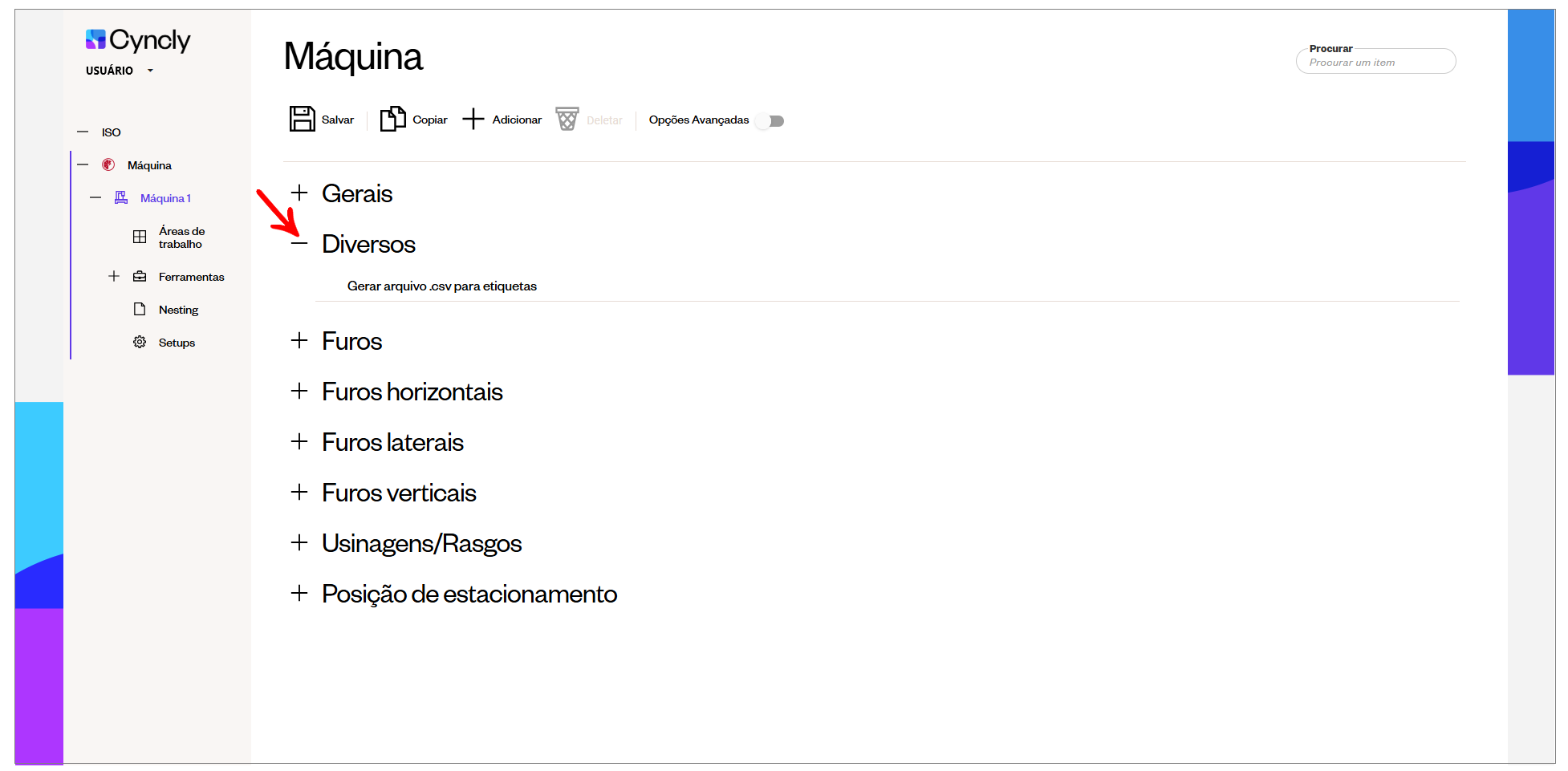Click the Deletar trash bin icon
The height and width of the screenshot is (771, 1568).
pos(567,119)
